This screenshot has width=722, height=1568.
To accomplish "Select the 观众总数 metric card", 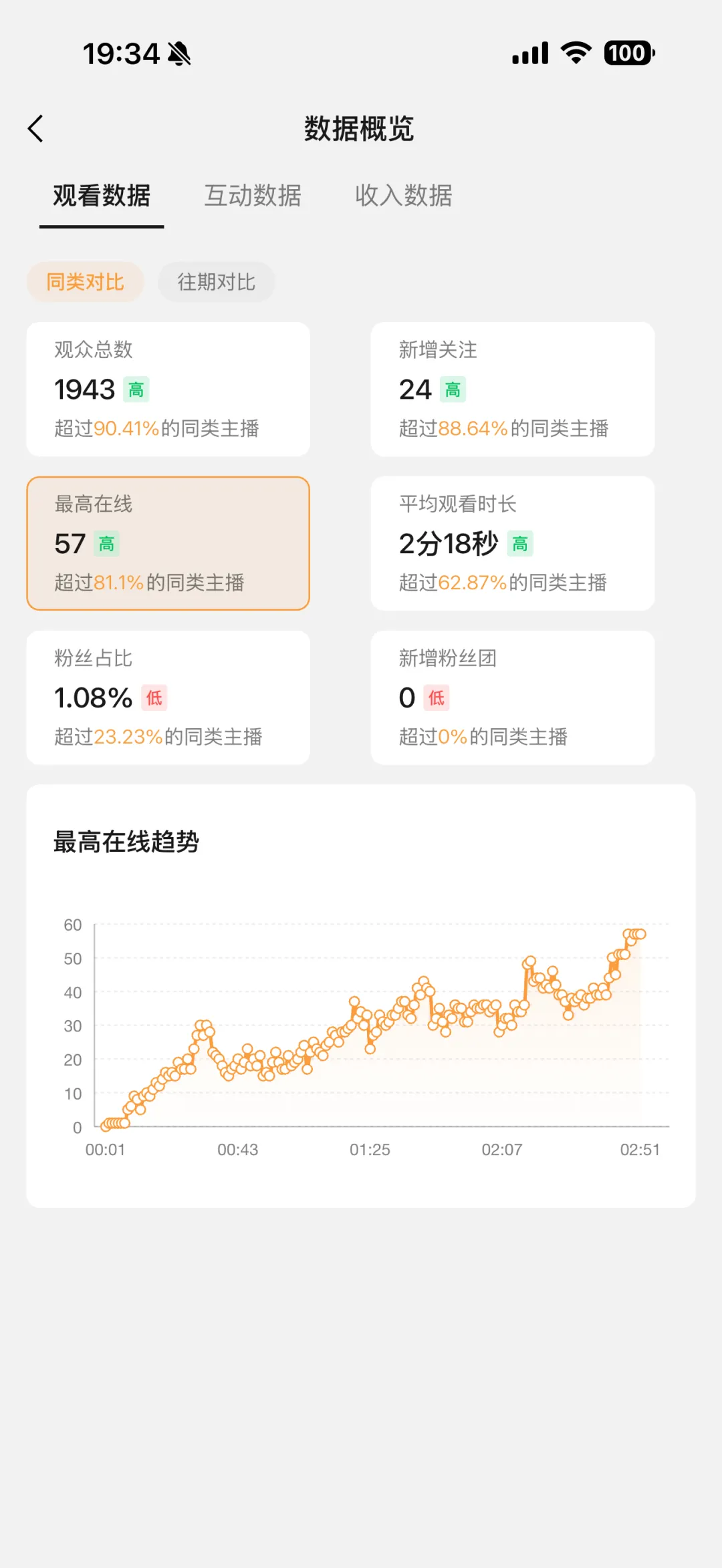I will pyautogui.click(x=168, y=389).
